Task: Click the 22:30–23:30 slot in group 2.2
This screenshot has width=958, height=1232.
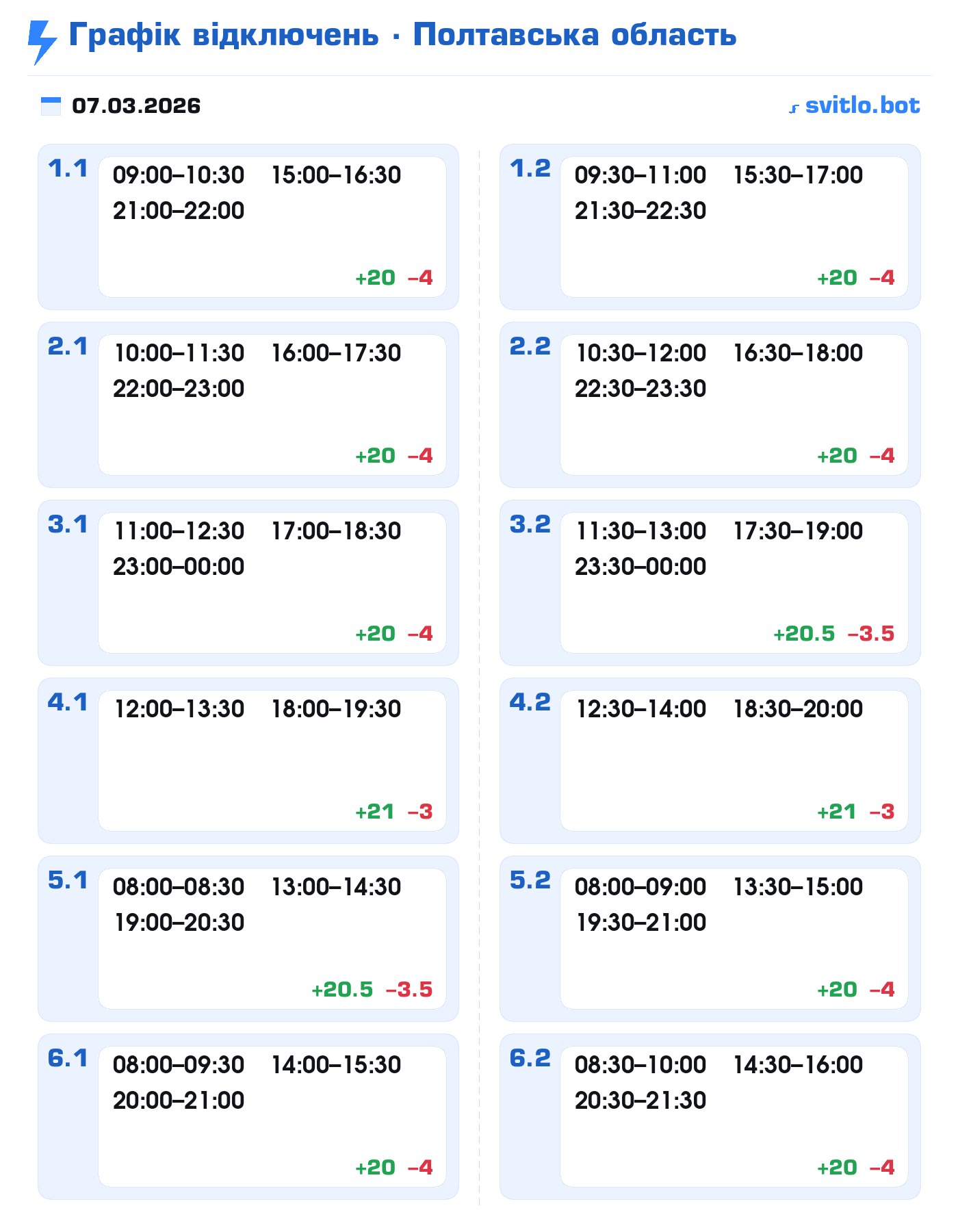Action: [x=640, y=389]
